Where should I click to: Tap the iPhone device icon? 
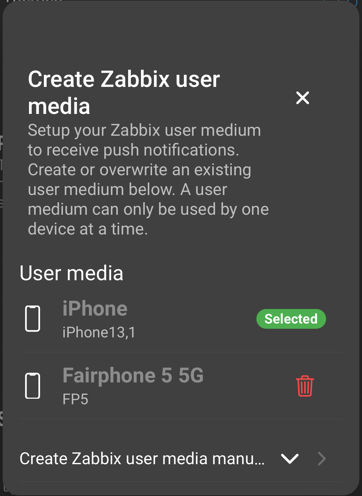(33, 318)
